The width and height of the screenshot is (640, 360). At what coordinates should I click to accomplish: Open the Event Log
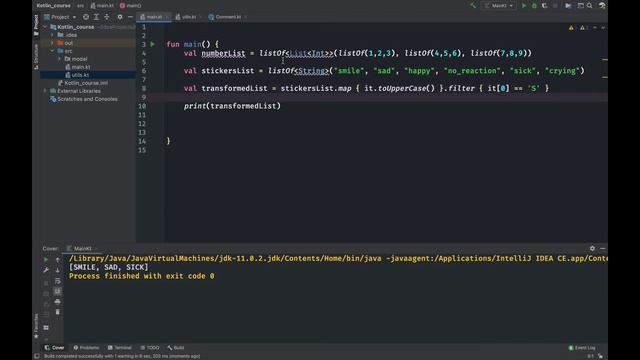pos(582,348)
